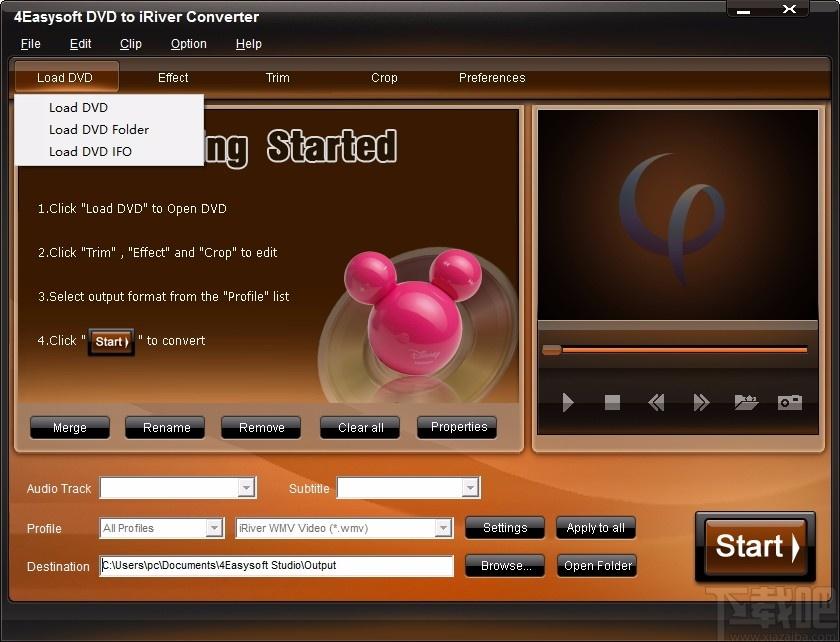
Task: Click the orange playback progress bar
Action: (684, 350)
